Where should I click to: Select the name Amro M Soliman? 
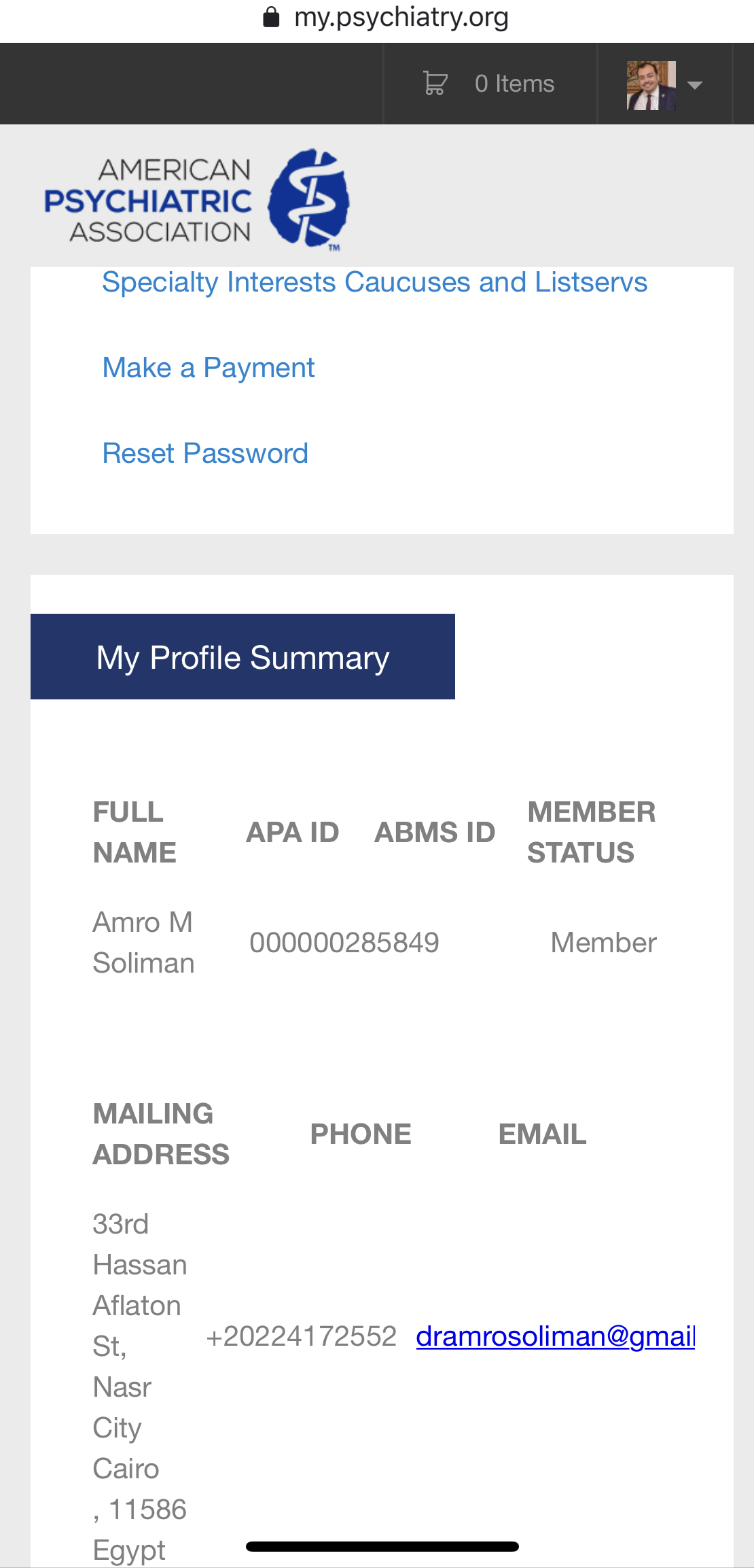pos(143,943)
